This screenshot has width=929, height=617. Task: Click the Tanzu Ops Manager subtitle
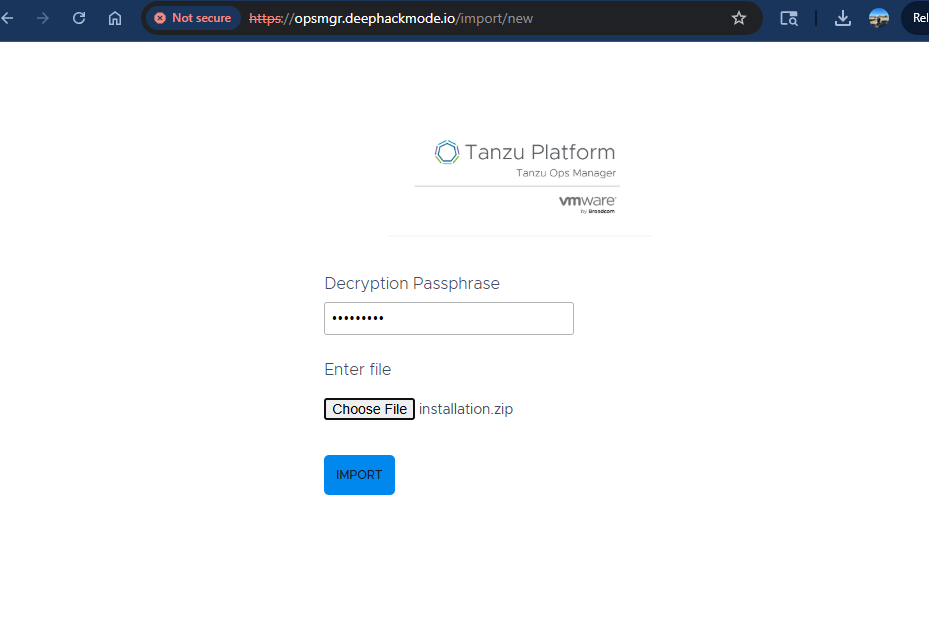pyautogui.click(x=566, y=173)
